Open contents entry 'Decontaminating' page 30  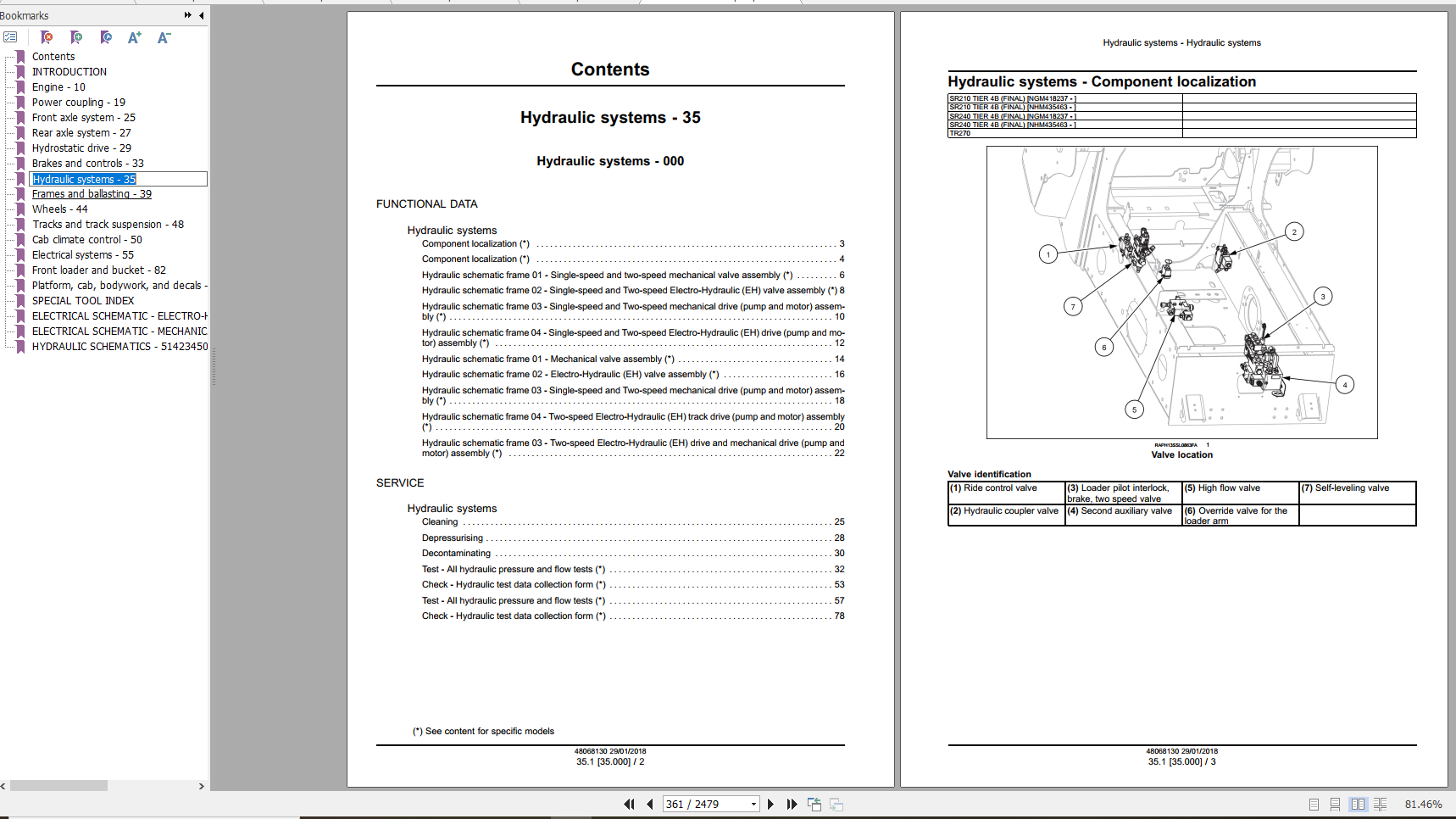point(633,554)
